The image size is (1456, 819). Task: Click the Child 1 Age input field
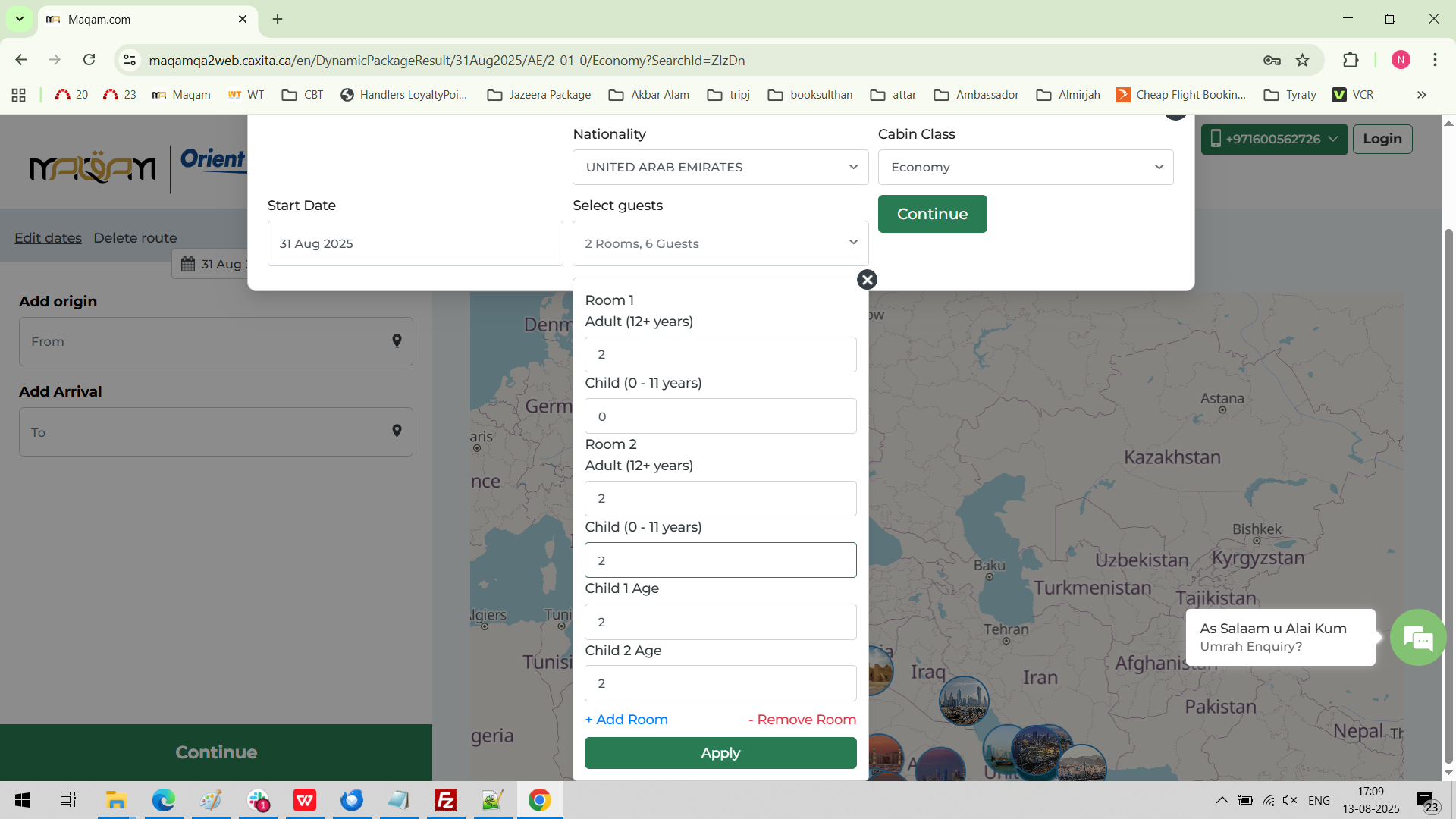(720, 622)
